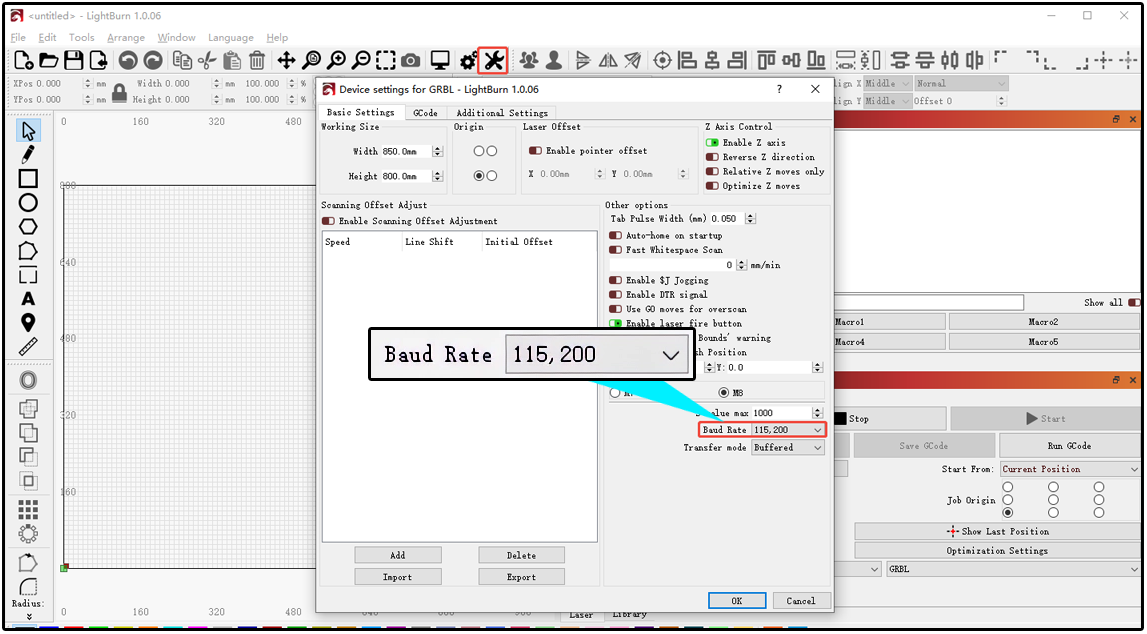Click the Export button

[522, 577]
